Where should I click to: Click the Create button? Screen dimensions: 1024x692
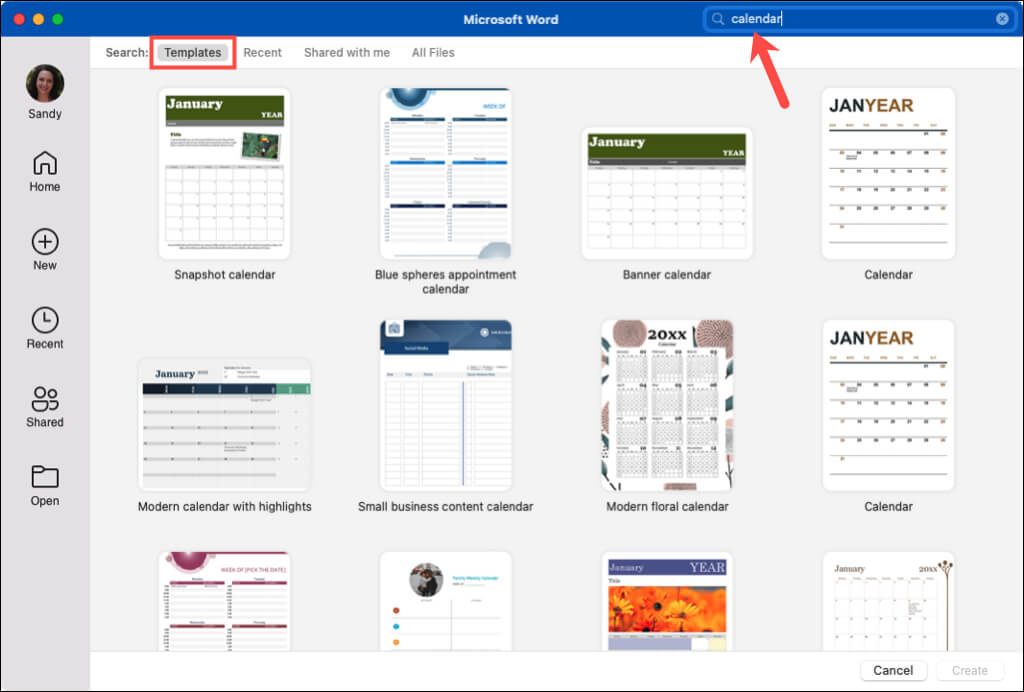pyautogui.click(x=969, y=670)
